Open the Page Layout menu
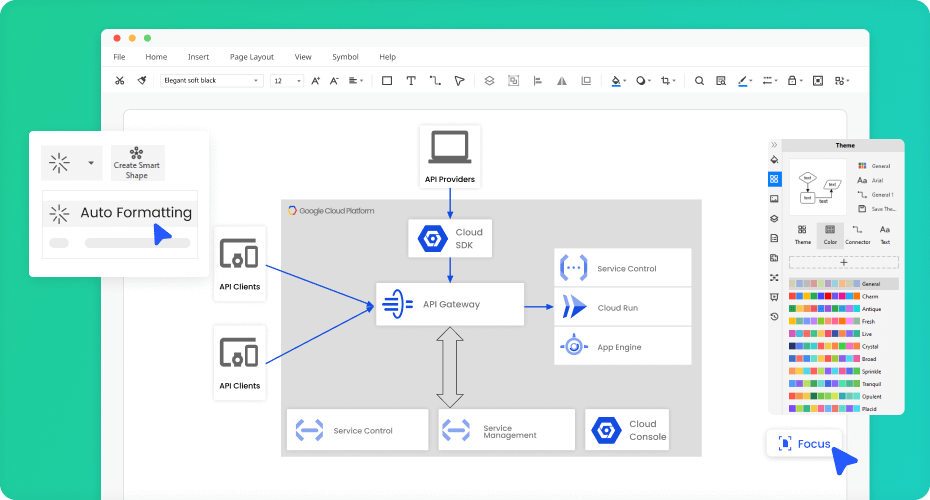 point(251,57)
